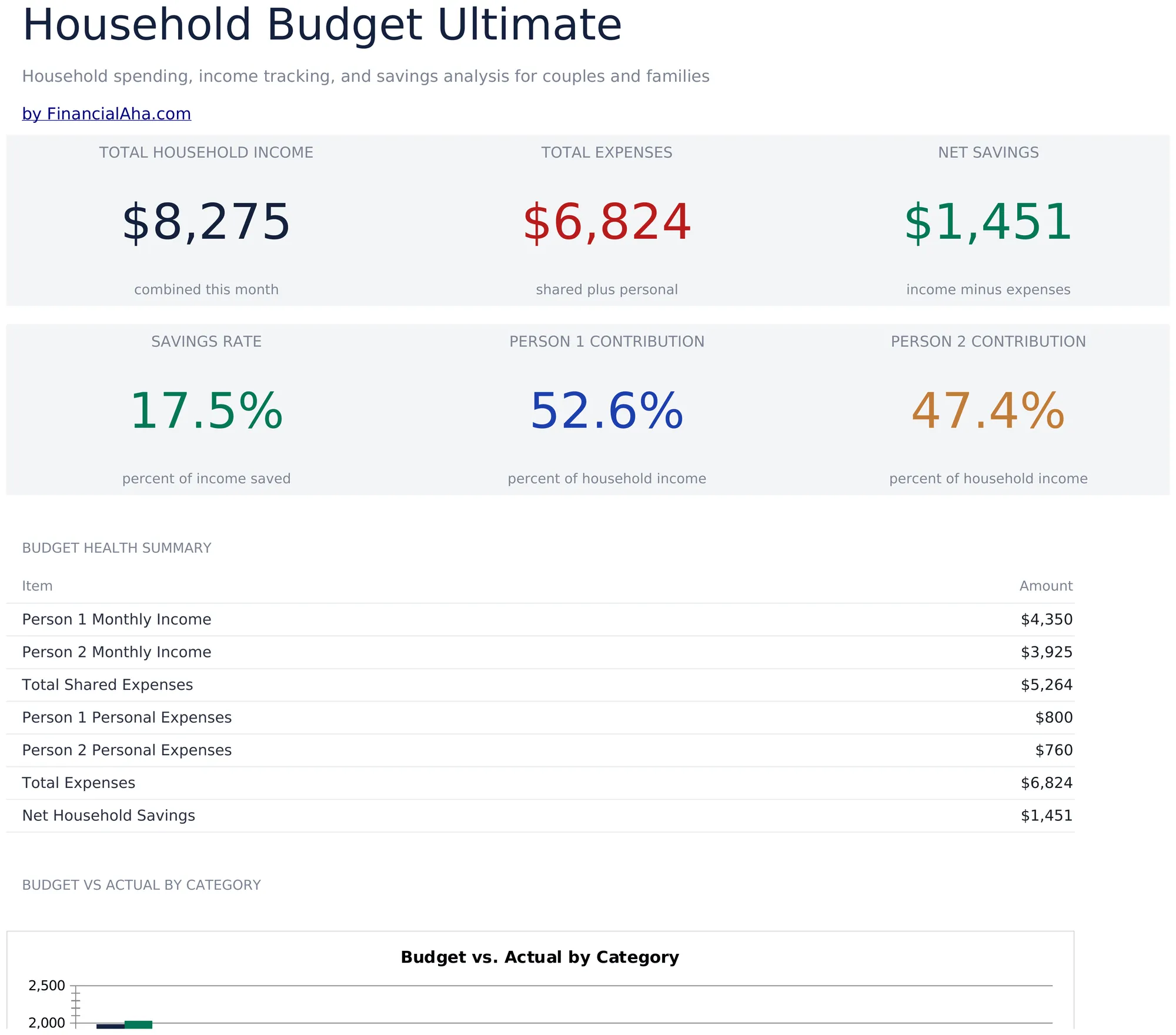Click the SAVINGS RATE card label
Viewport: 1176px width, 1035px height.
point(206,342)
